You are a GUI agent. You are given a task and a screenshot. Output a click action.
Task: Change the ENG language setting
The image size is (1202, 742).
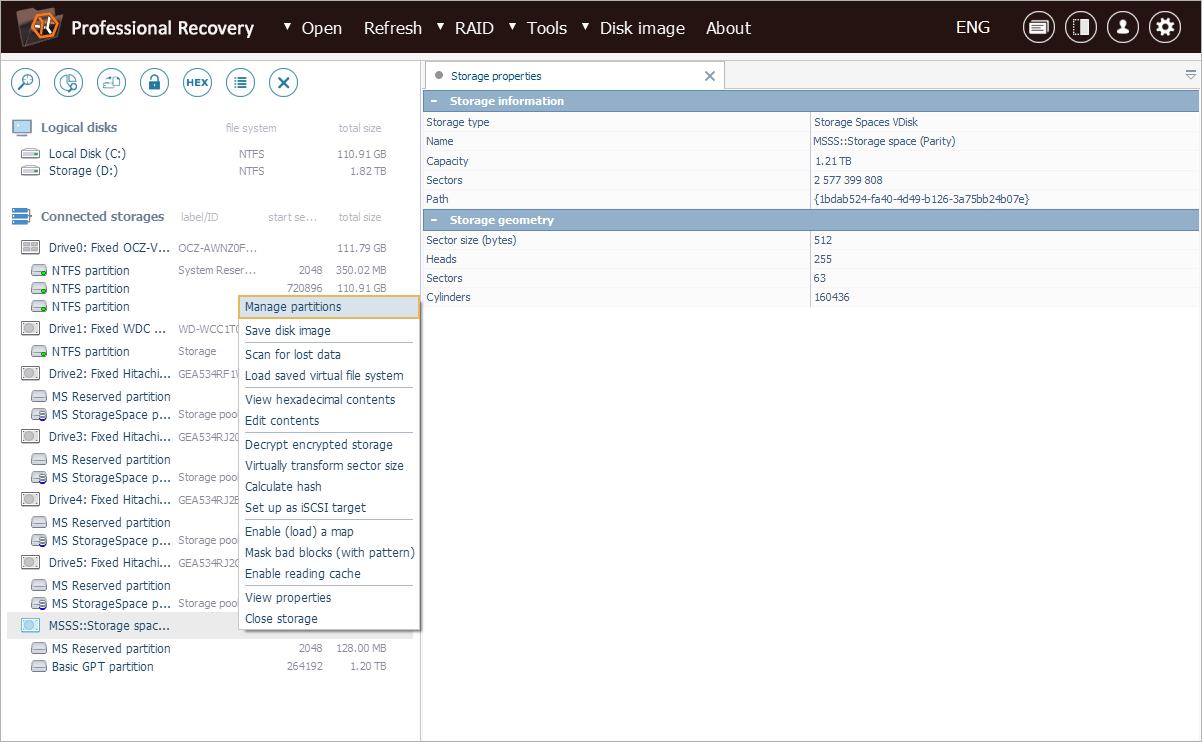[x=973, y=27]
